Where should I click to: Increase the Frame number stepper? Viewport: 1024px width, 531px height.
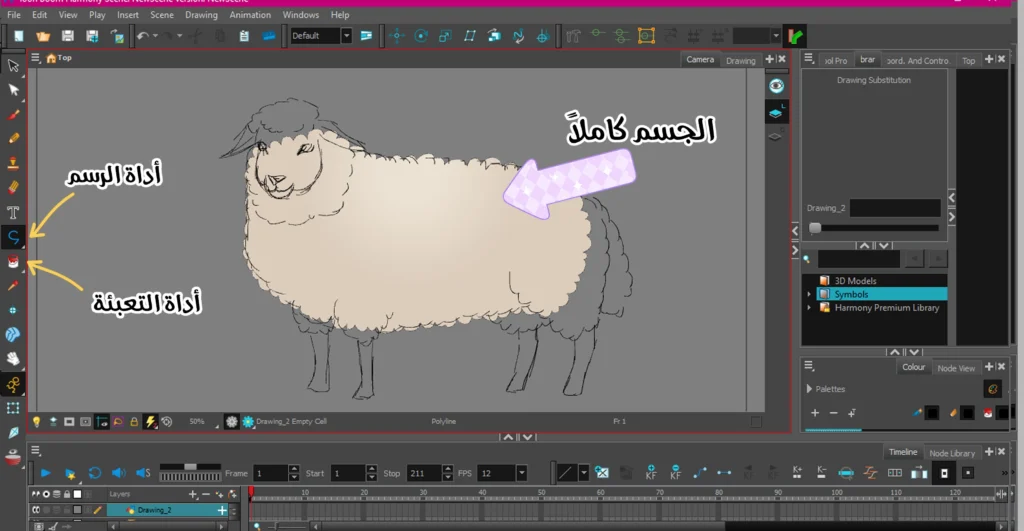point(294,468)
